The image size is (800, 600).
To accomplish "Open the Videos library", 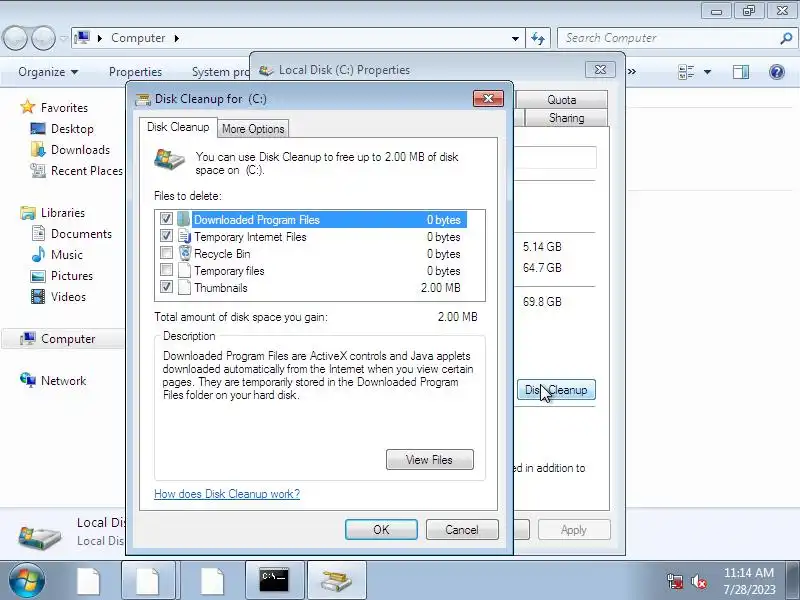I will 68,296.
